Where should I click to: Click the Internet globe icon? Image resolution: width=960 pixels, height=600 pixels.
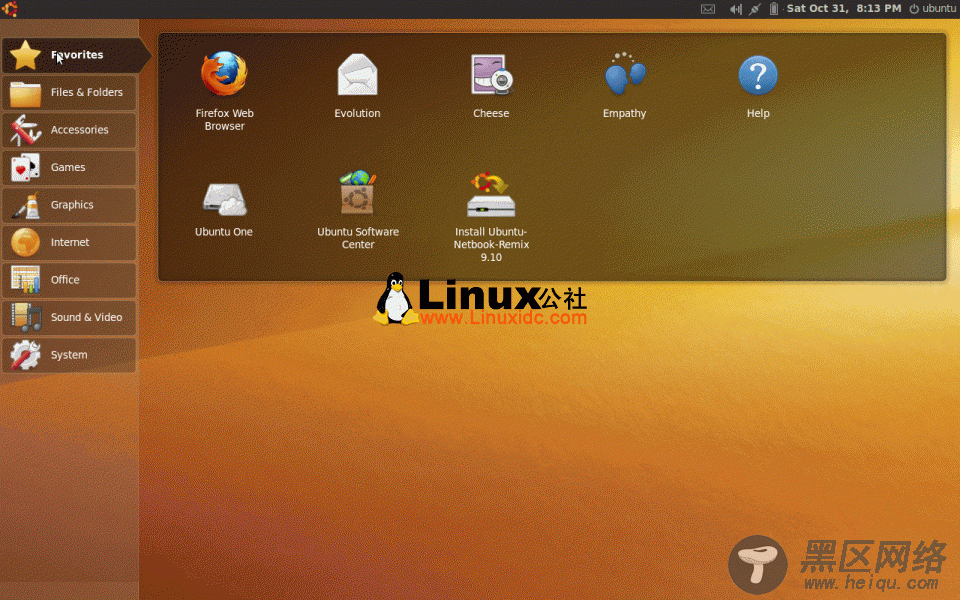(25, 242)
